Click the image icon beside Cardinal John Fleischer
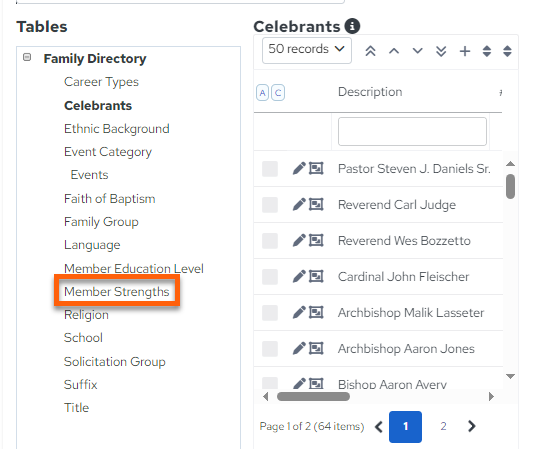Screen dimensions: 553x455 316,276
